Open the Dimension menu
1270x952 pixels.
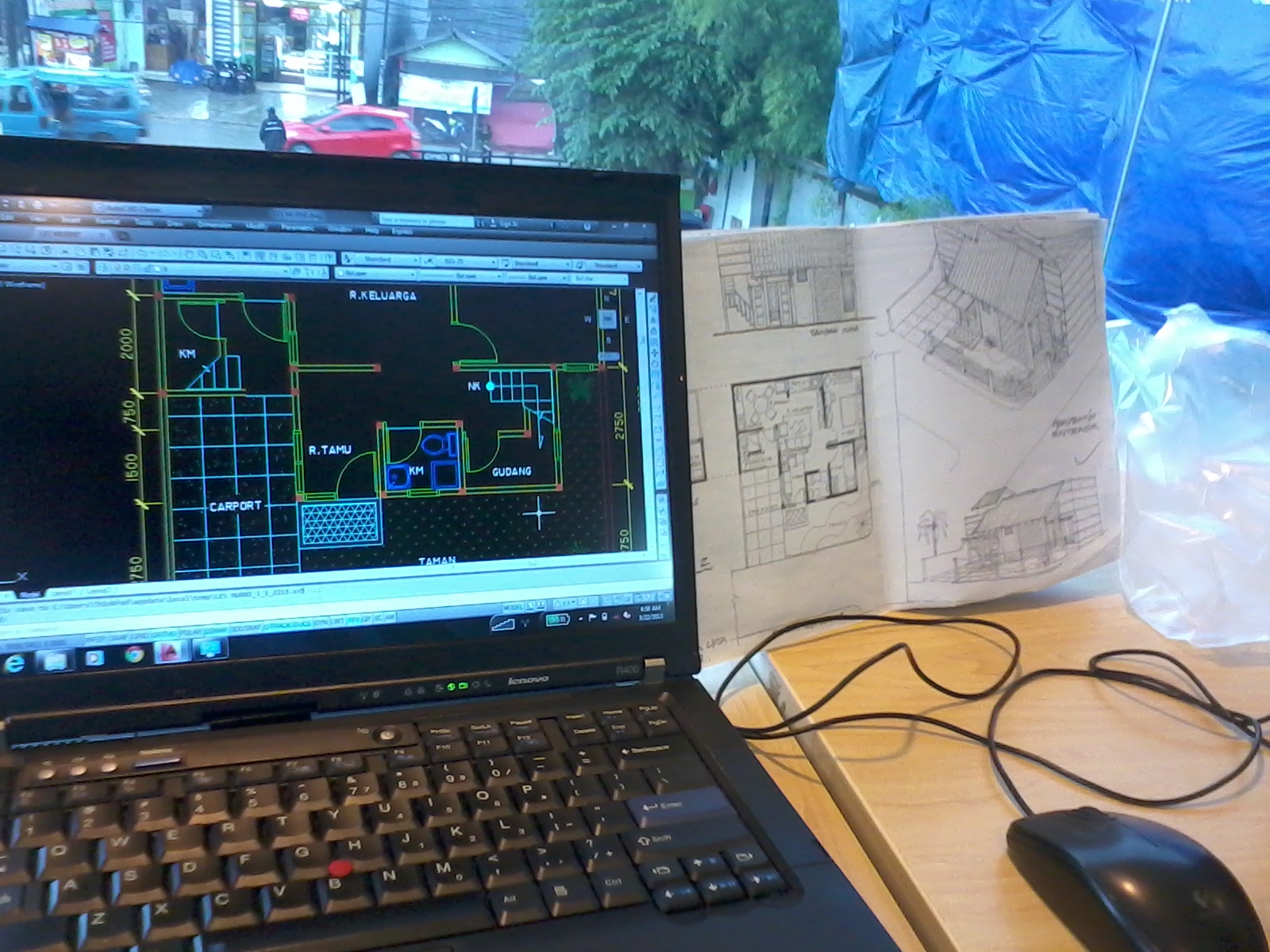pos(214,225)
